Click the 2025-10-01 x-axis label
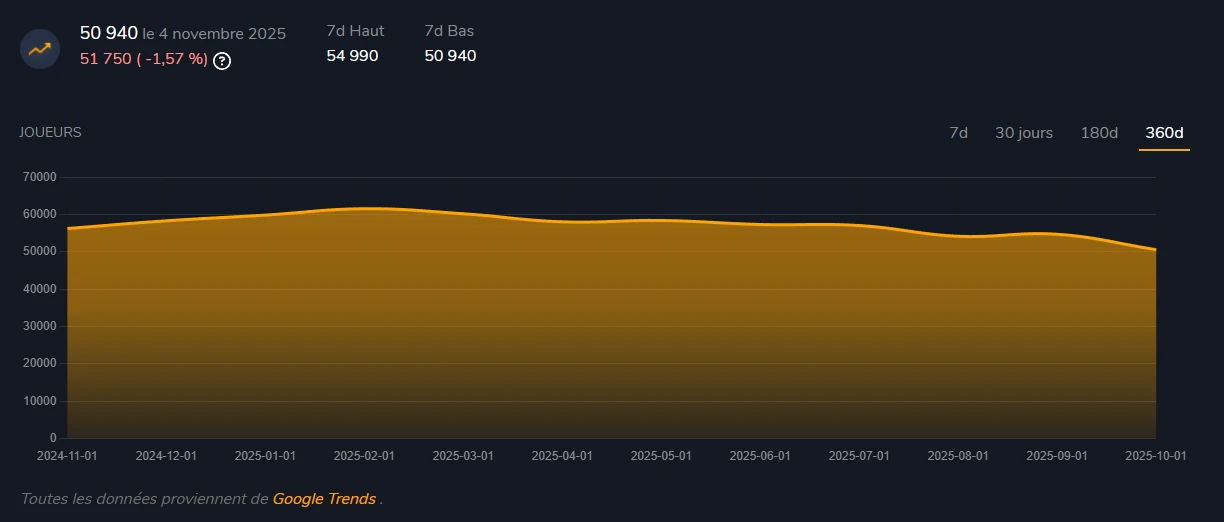Viewport: 1224px width, 522px height. tap(1156, 455)
